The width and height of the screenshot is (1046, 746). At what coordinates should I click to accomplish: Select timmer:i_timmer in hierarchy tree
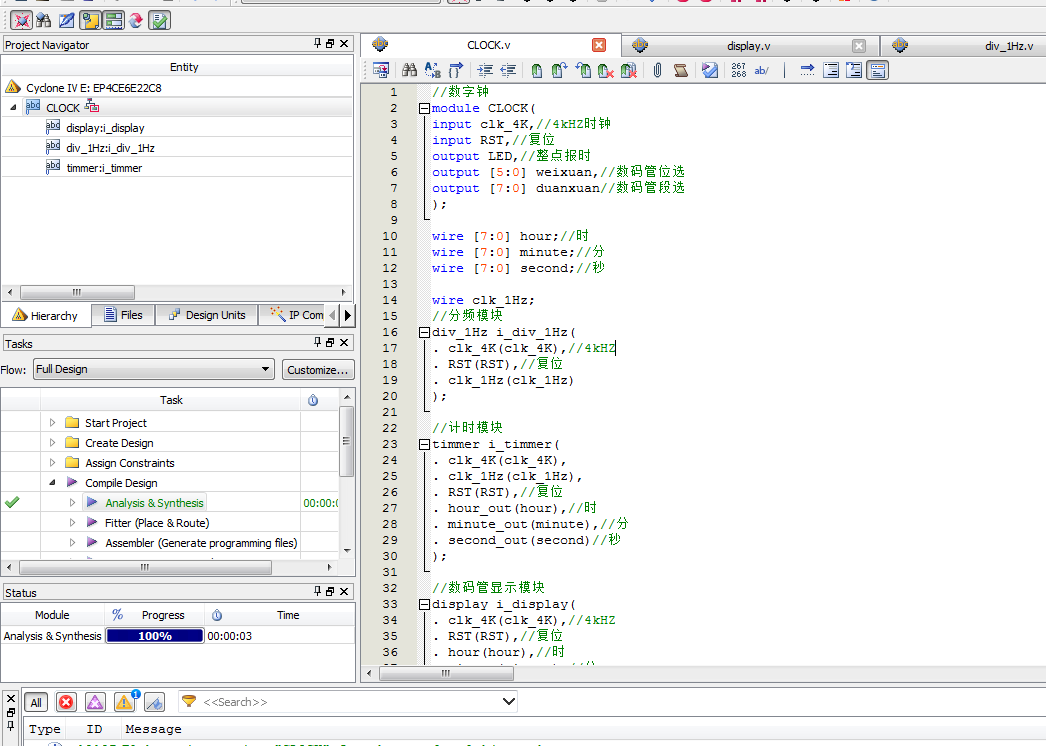104,167
